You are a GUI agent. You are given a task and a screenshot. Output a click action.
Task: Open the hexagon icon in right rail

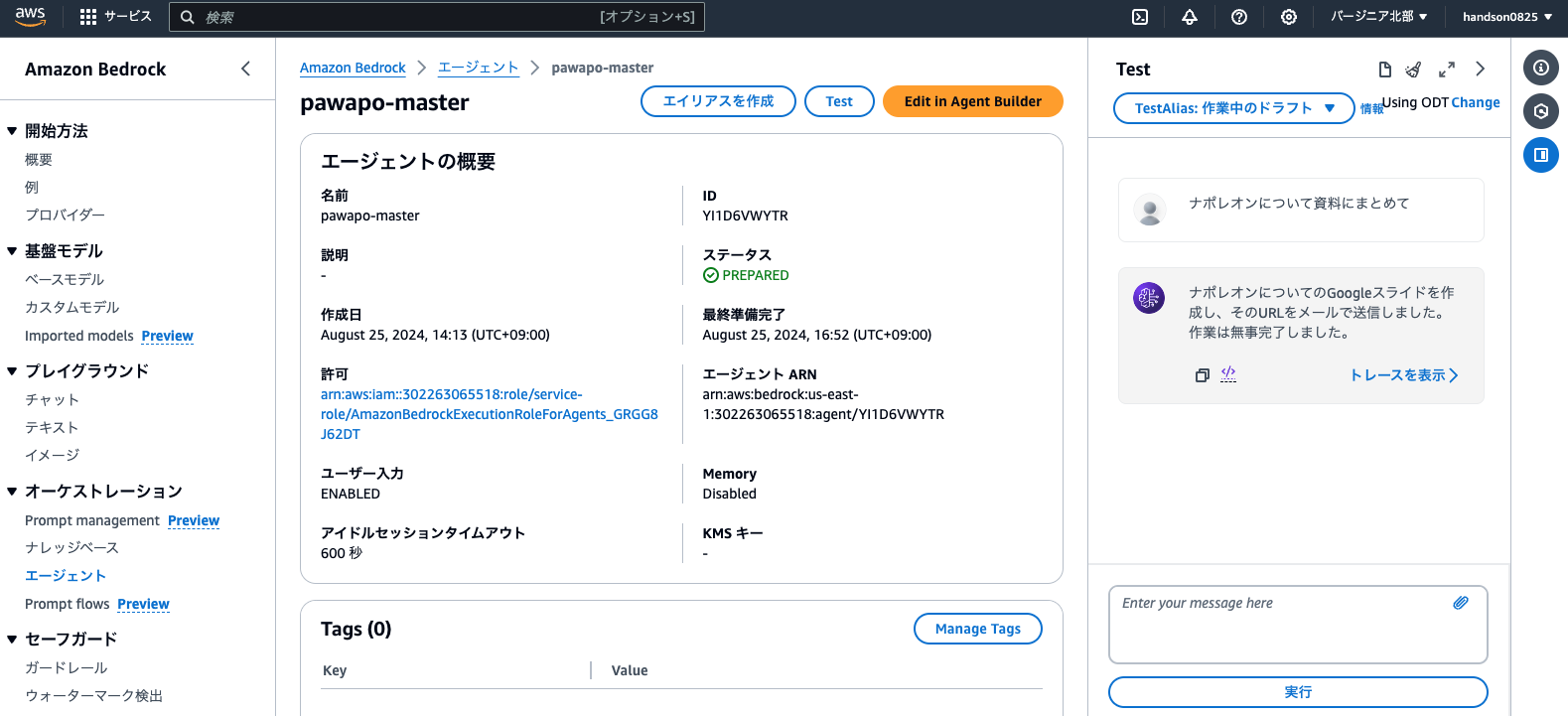[x=1541, y=111]
